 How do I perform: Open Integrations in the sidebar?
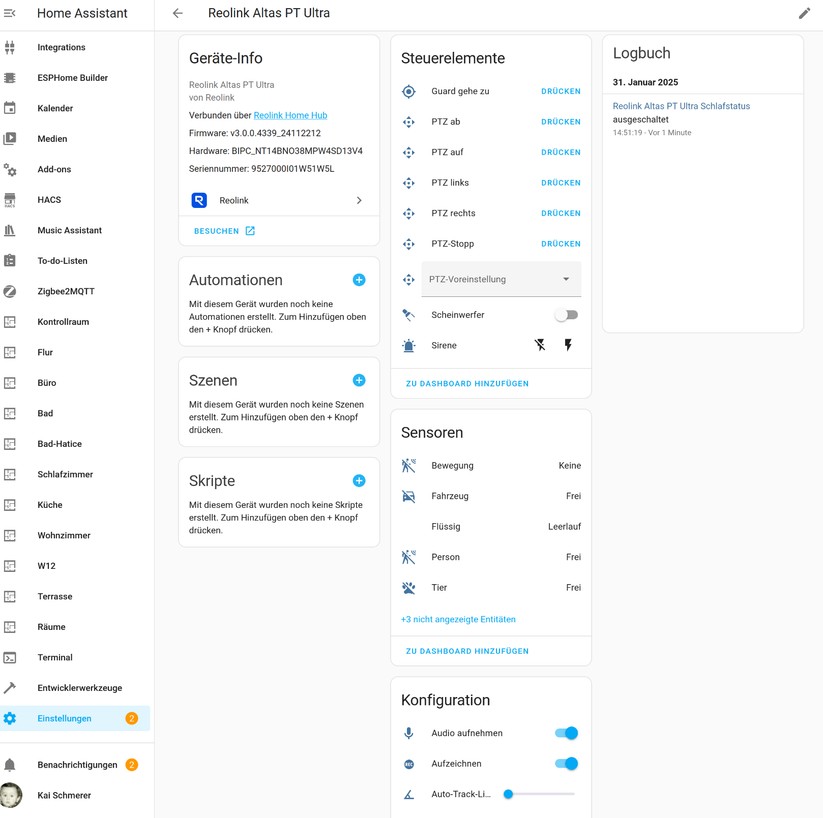(75, 47)
